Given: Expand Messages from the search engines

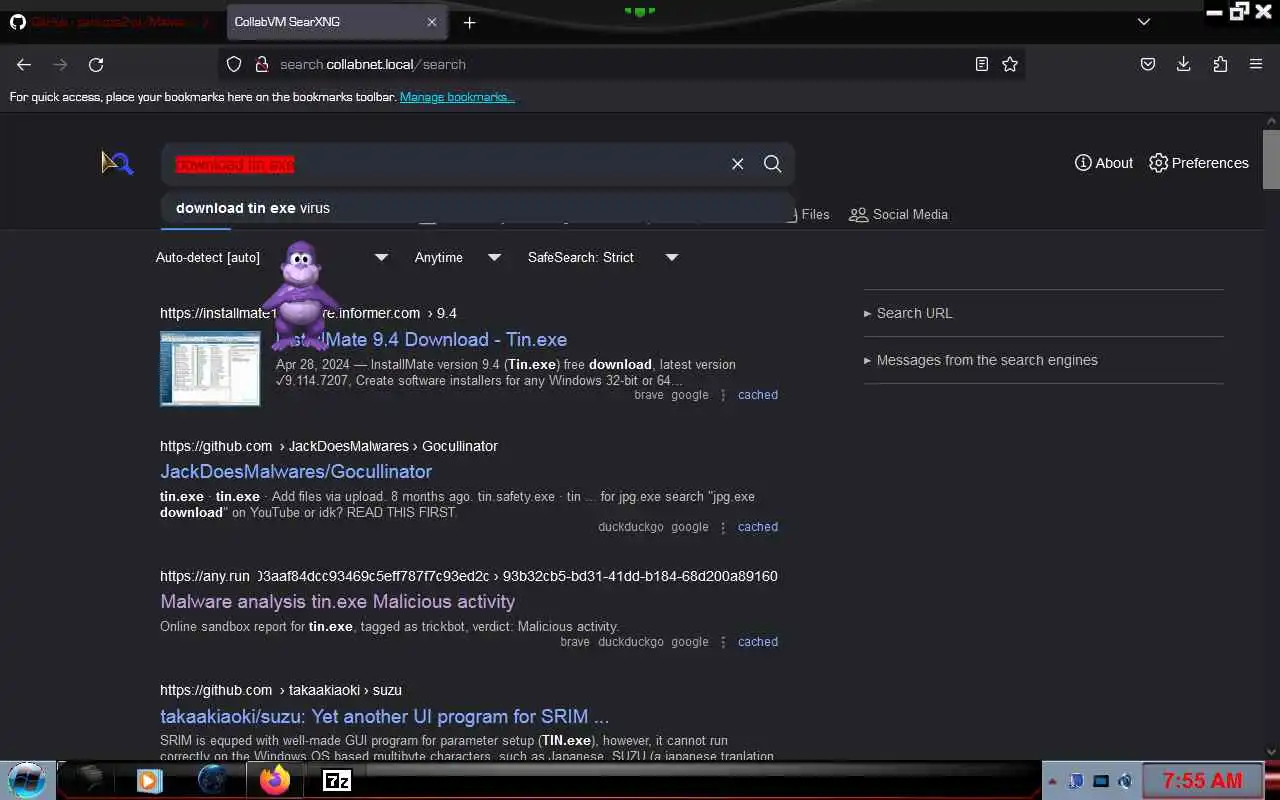Looking at the screenshot, I should [981, 360].
